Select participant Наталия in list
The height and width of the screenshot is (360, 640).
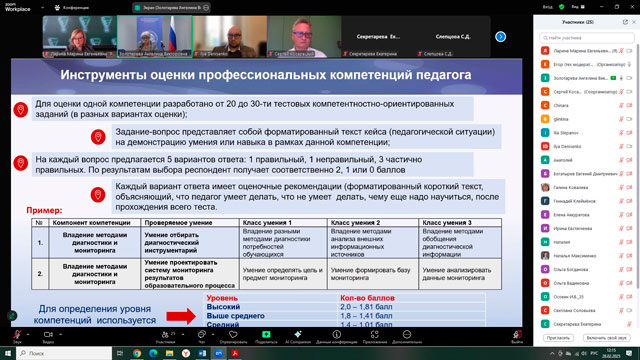click(x=587, y=242)
